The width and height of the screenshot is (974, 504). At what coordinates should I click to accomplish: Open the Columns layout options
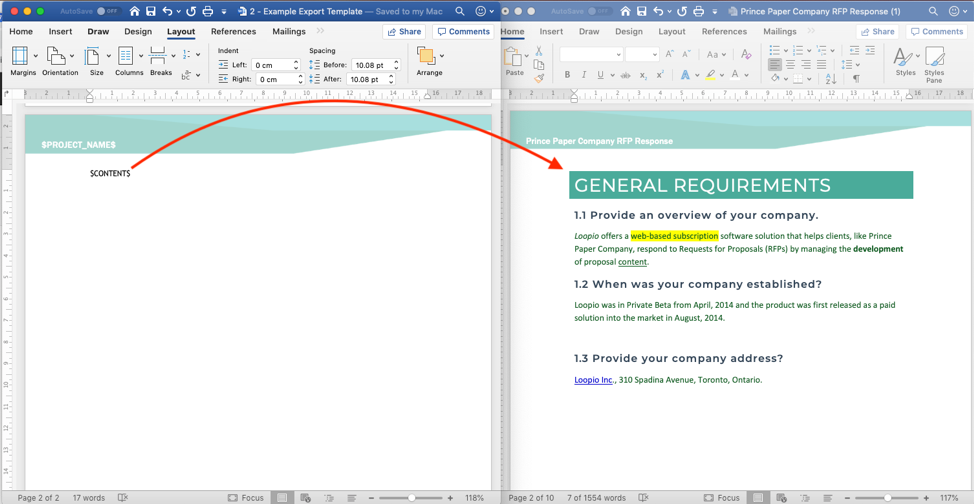click(129, 62)
